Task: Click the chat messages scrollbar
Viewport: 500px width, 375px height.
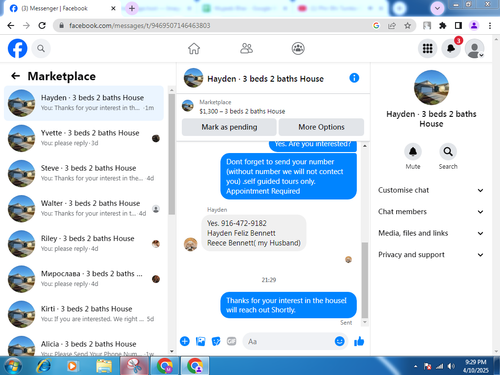Action: pos(365,280)
